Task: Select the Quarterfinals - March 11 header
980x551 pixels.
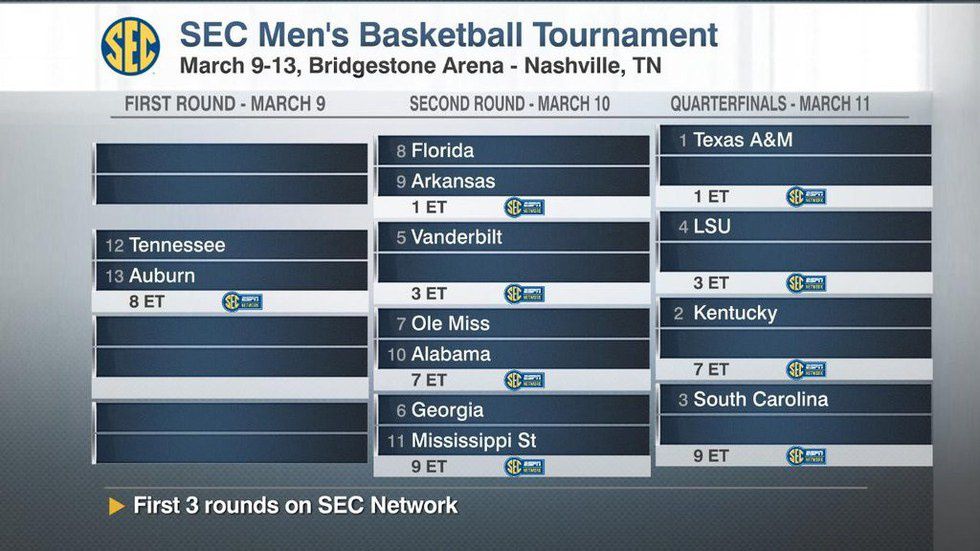Action: pos(770,104)
